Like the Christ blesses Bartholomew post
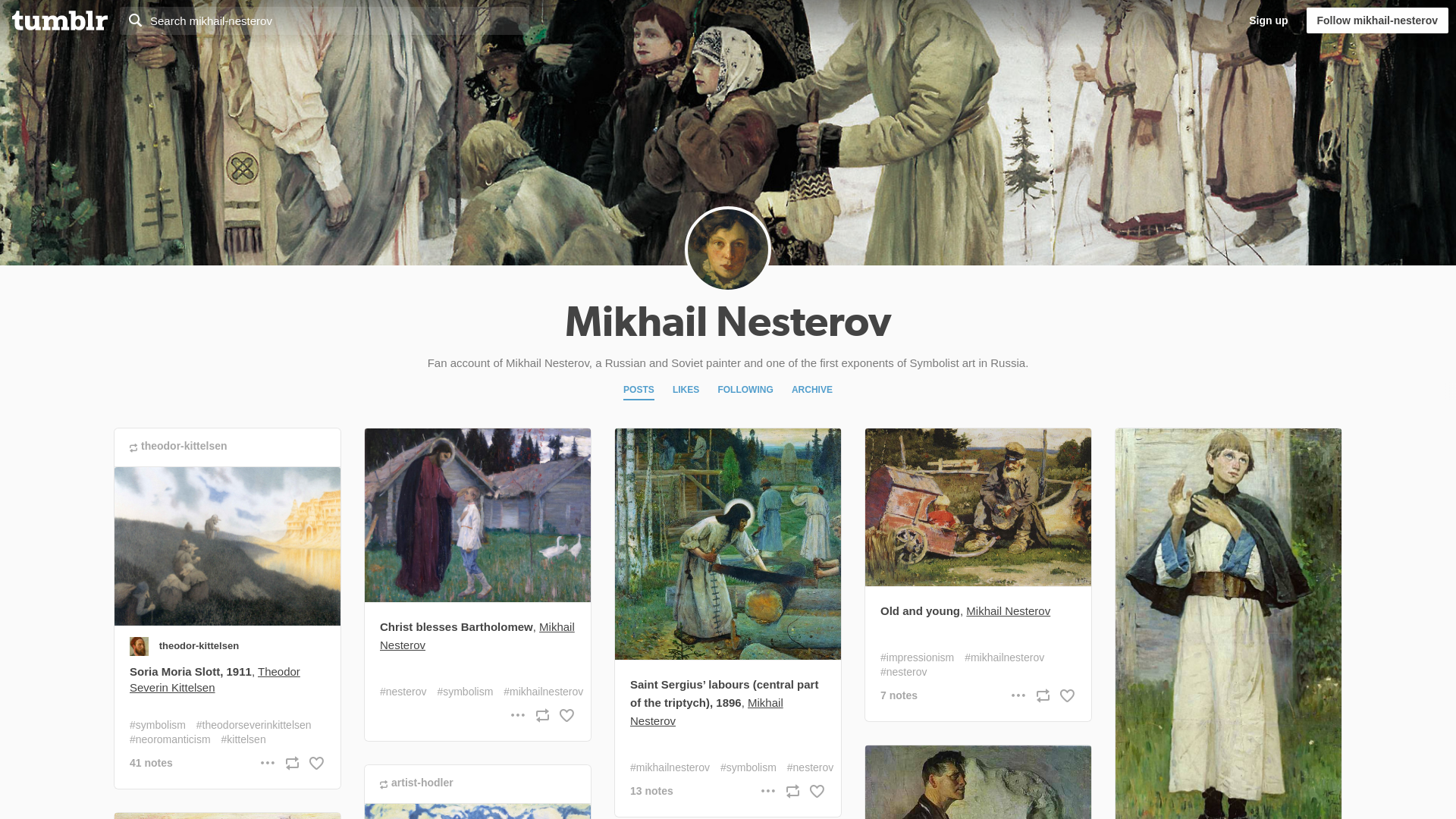 pyautogui.click(x=566, y=716)
